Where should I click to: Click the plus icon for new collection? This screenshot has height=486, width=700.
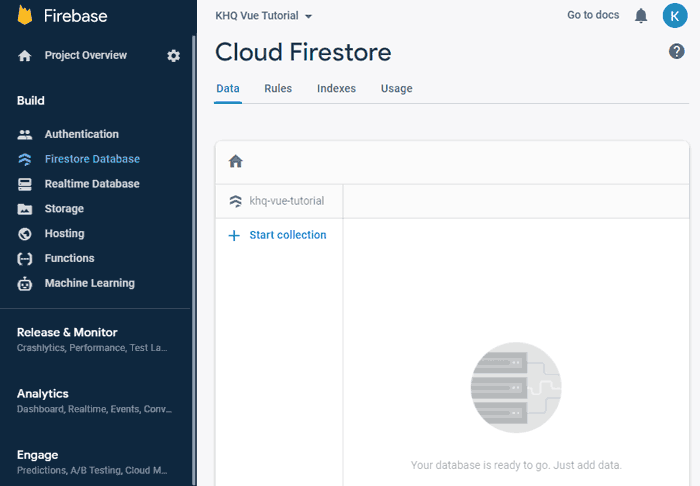click(x=234, y=235)
